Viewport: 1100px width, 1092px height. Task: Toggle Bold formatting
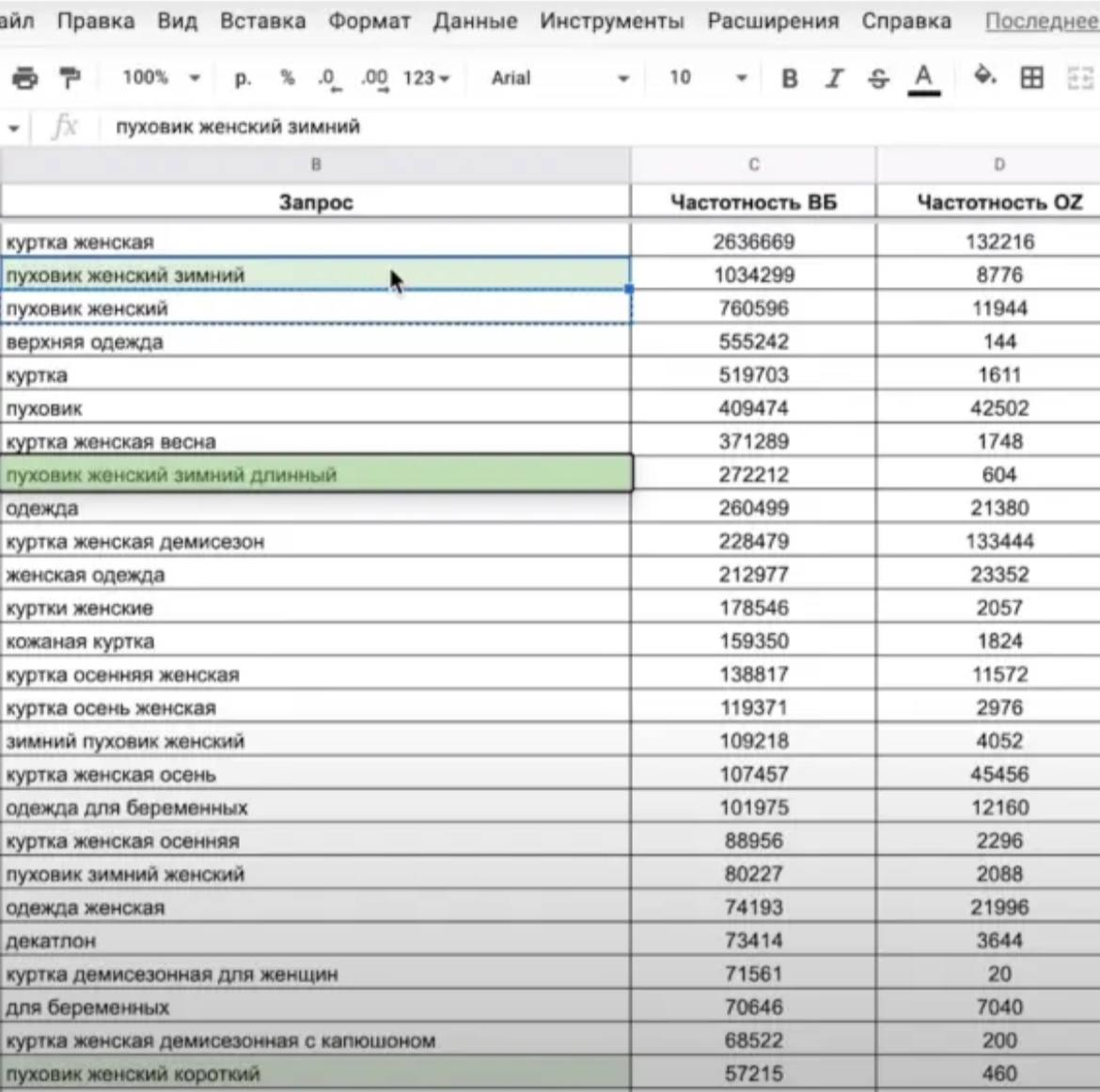pyautogui.click(x=790, y=79)
